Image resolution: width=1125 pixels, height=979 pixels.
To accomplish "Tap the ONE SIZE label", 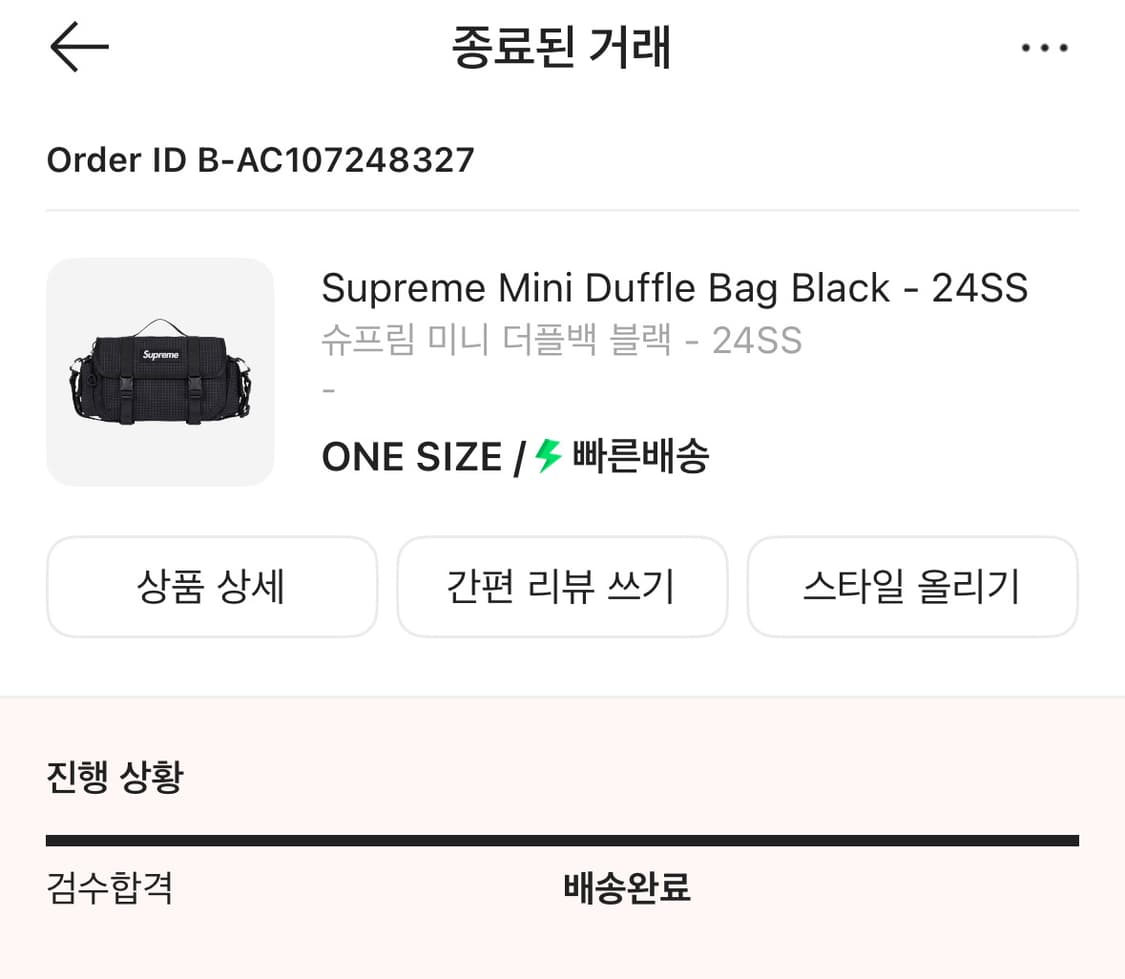I will [x=412, y=458].
